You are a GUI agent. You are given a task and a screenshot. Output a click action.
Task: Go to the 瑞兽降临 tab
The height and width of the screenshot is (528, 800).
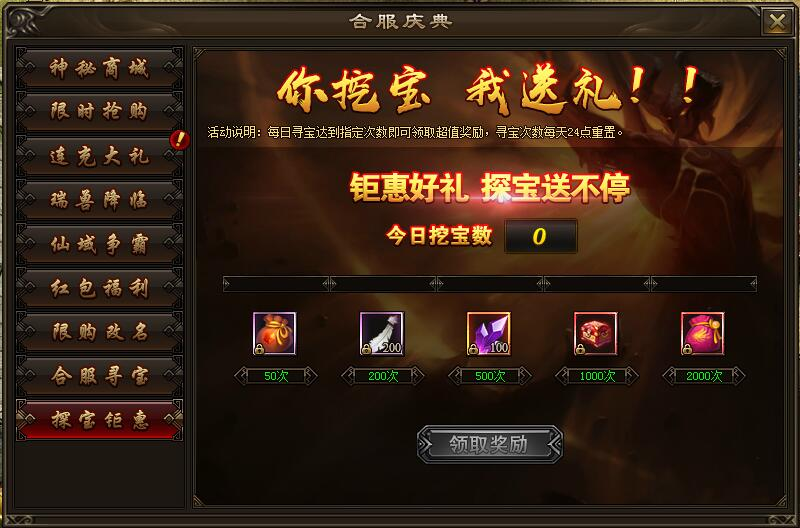(99, 199)
